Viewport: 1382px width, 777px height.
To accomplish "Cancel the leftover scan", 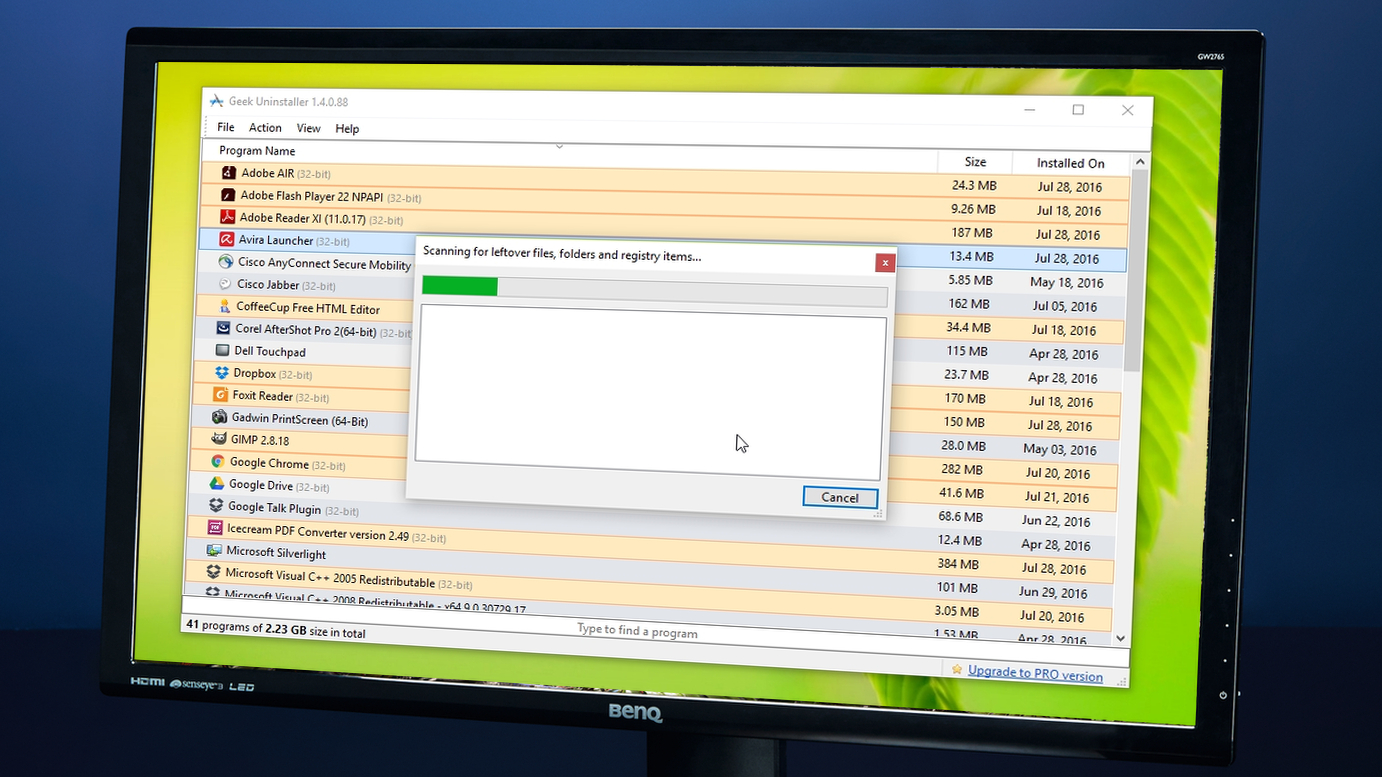I will (840, 497).
